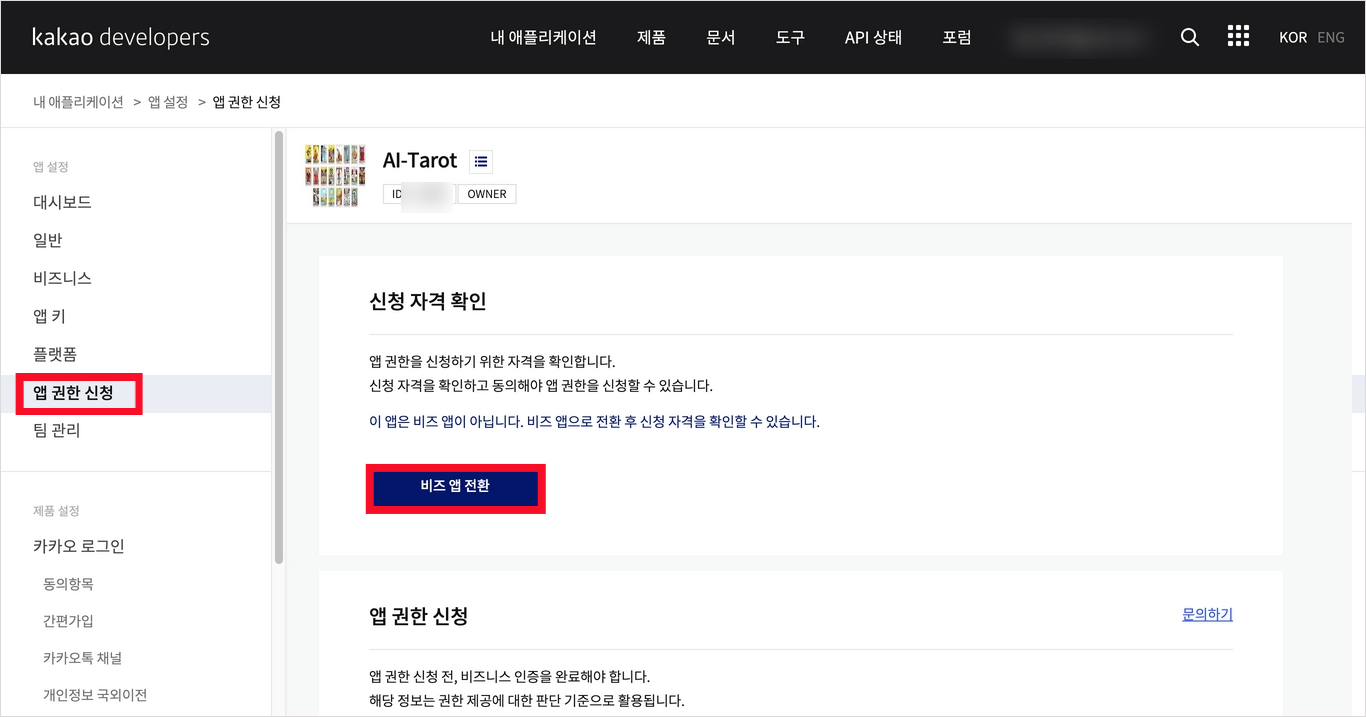Viewport: 1366px width, 717px height.
Task: Open 간편가입 under 카카오 로그인
Action: tap(68, 621)
